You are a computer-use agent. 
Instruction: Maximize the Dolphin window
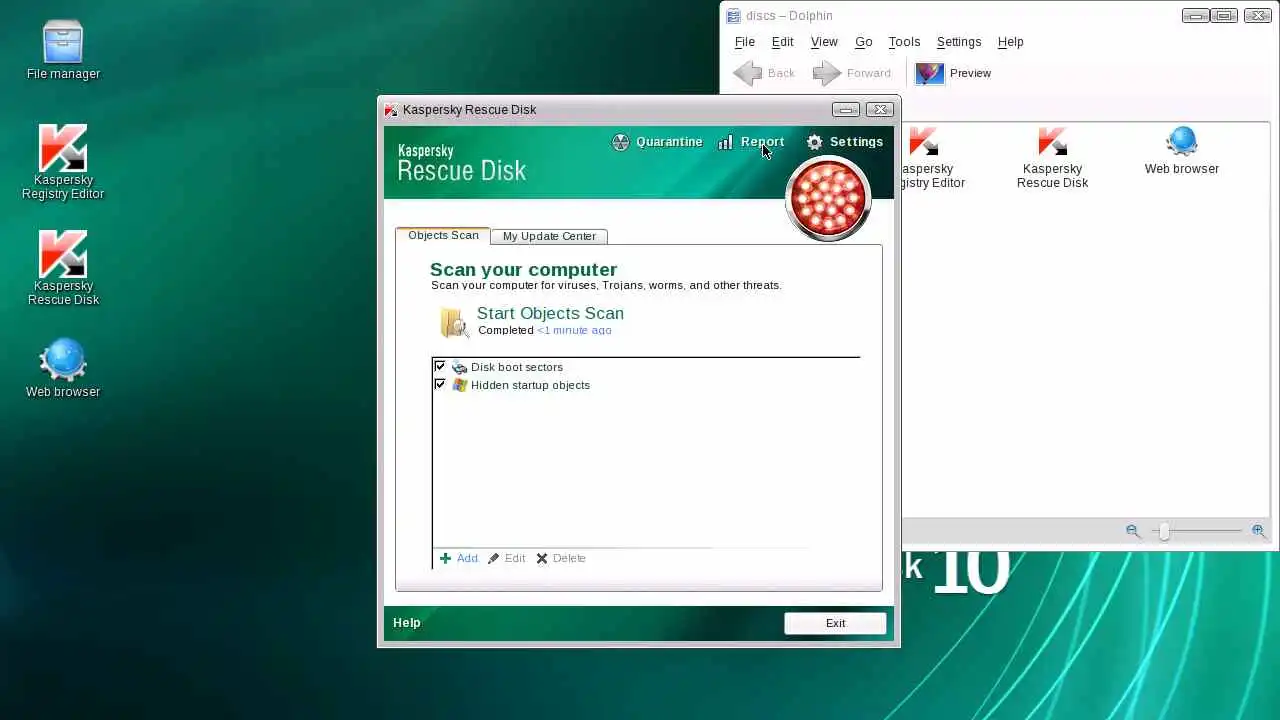(x=1224, y=16)
